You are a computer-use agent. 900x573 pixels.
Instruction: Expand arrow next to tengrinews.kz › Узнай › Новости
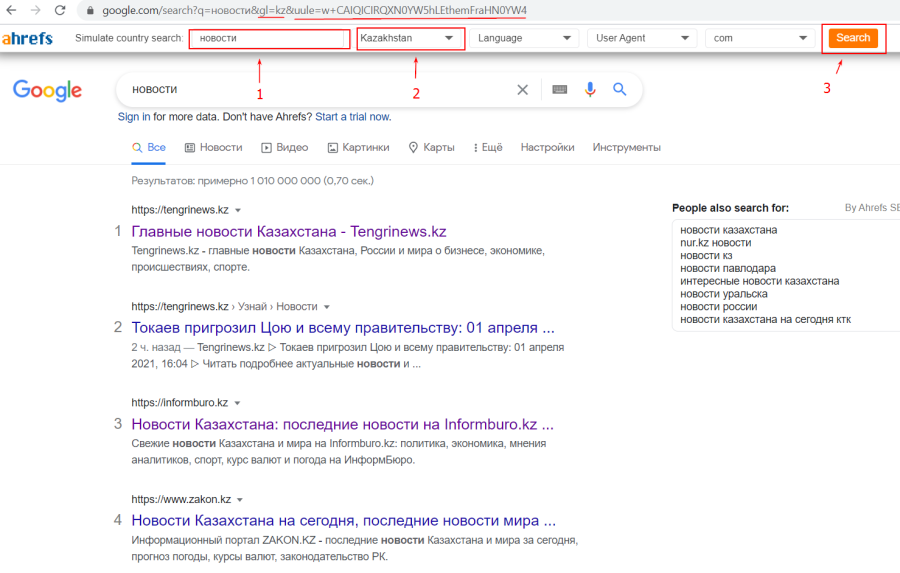coord(327,307)
